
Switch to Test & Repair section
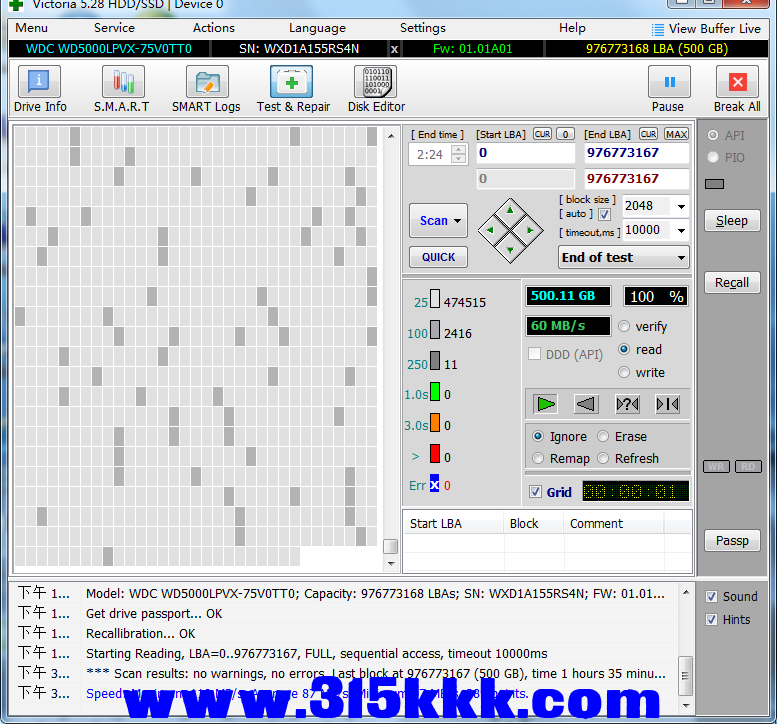click(x=291, y=82)
